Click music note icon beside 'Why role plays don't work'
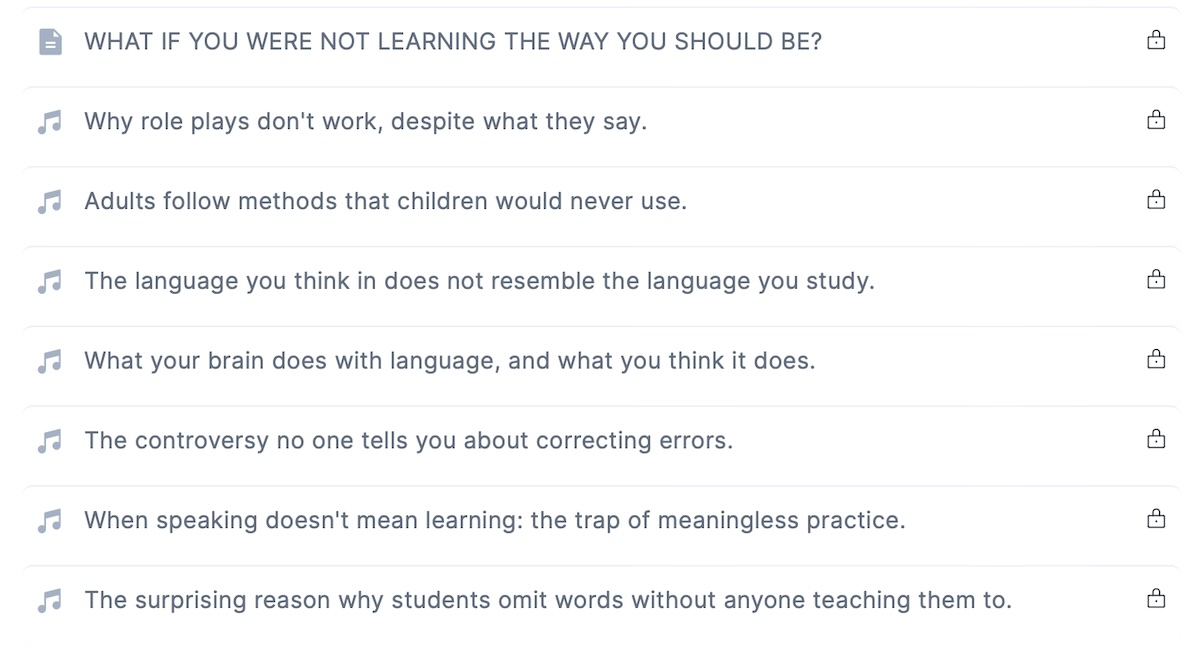1196x666 pixels. [x=50, y=121]
